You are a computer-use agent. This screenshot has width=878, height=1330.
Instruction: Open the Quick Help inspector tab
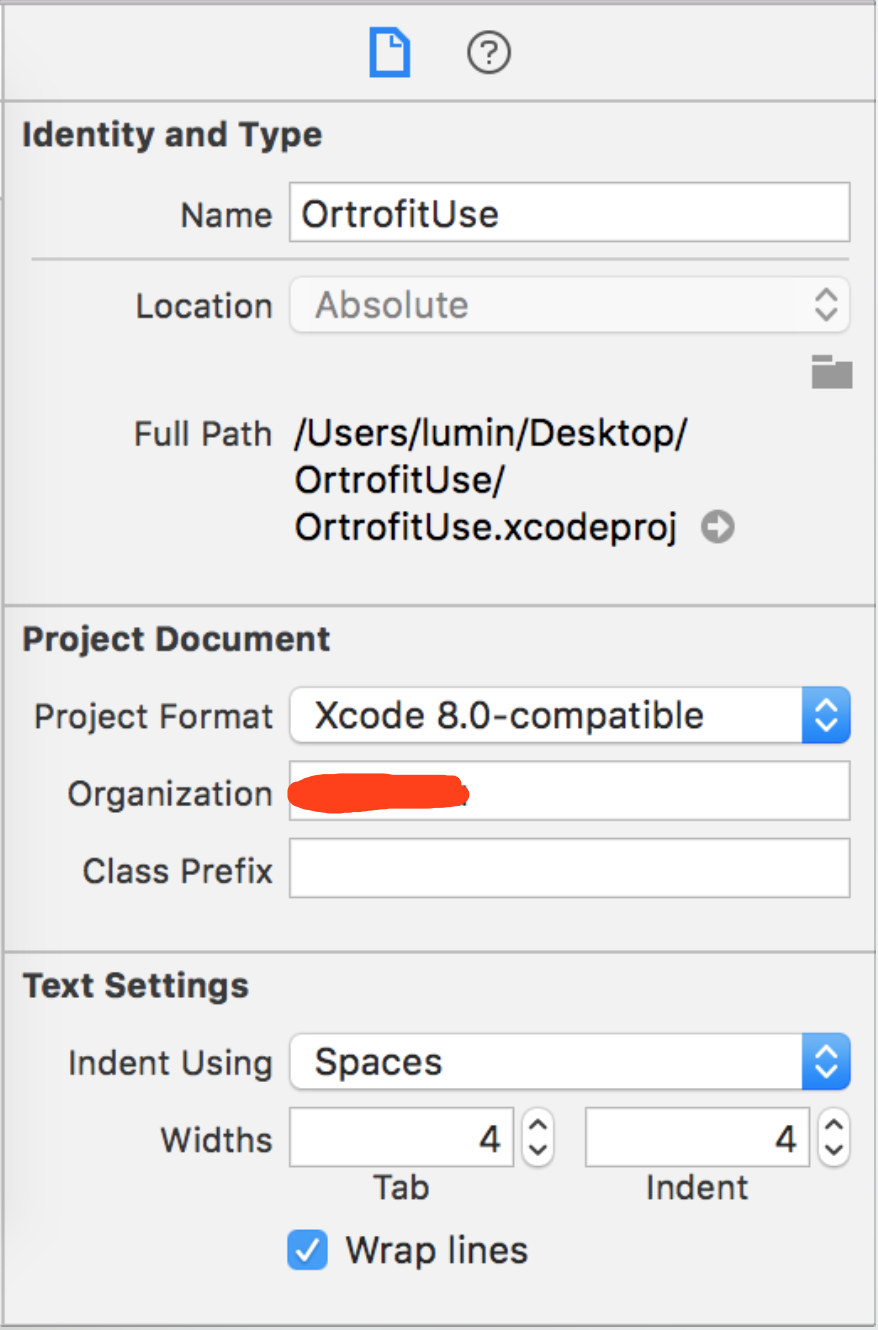[489, 52]
